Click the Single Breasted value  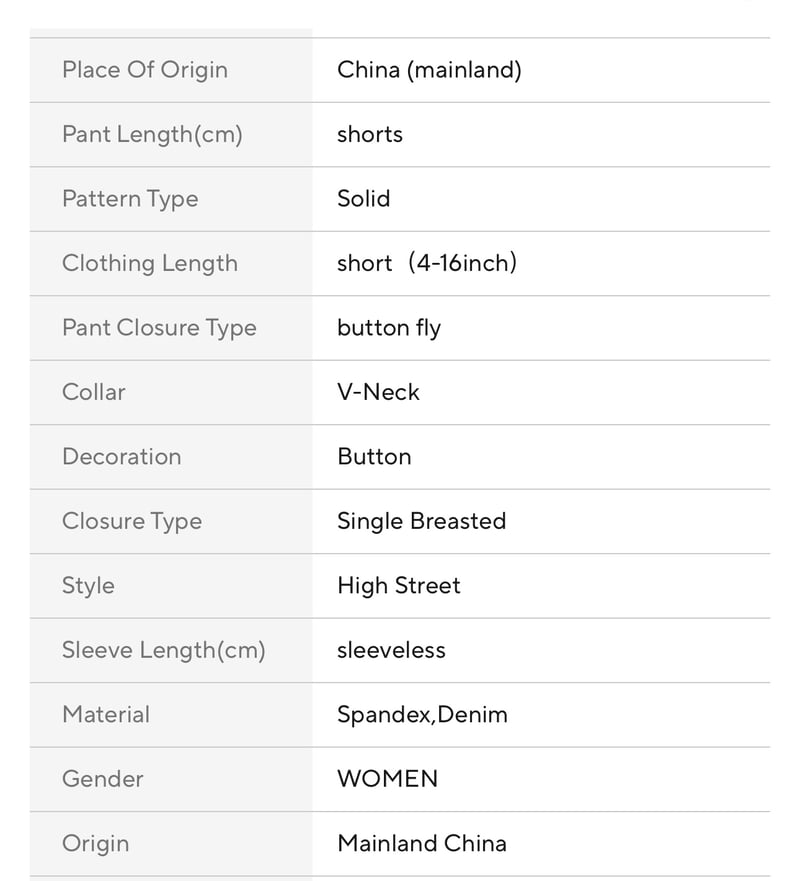[421, 522]
